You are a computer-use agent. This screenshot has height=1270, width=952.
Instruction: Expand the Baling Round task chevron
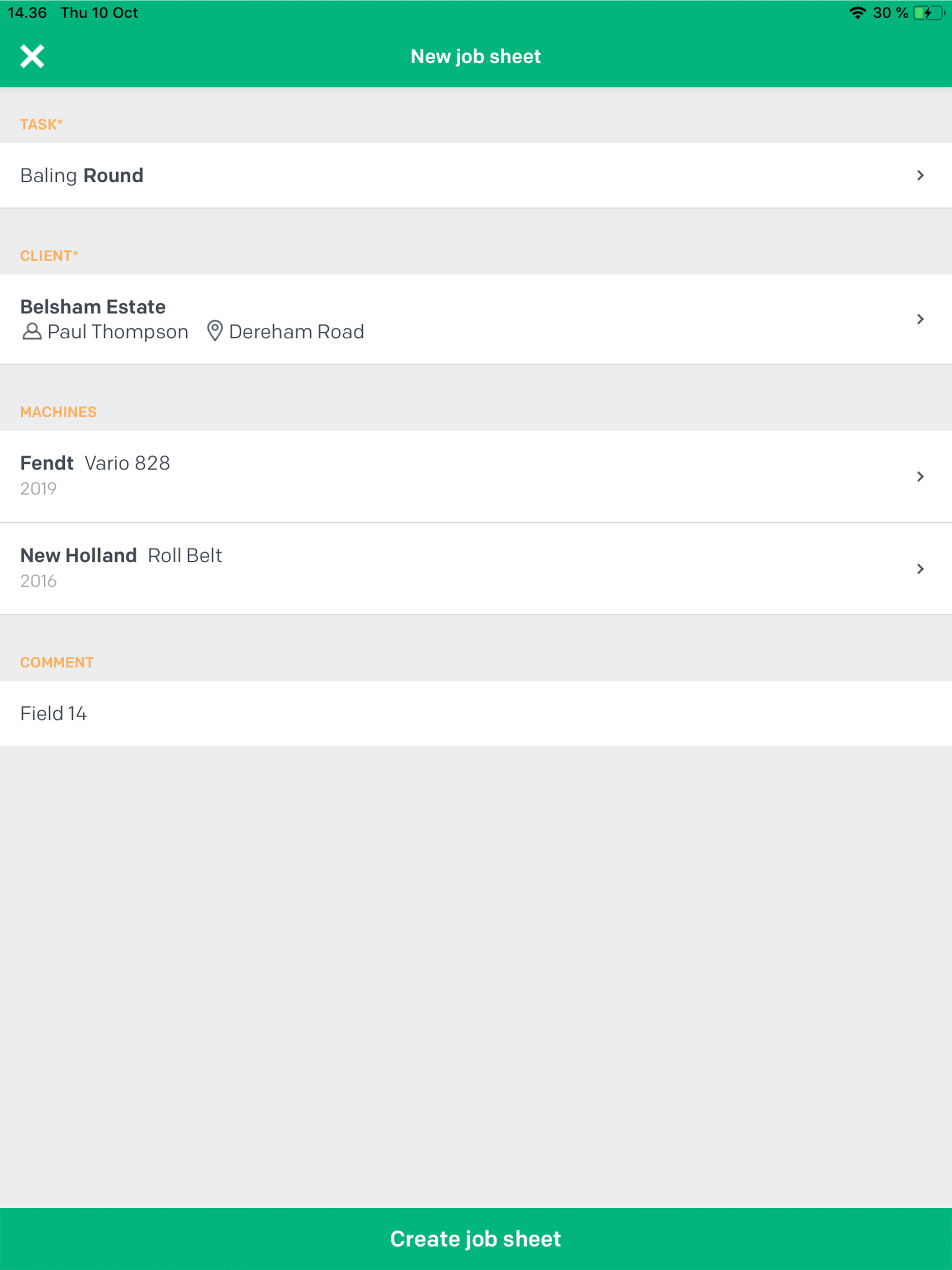click(x=920, y=175)
